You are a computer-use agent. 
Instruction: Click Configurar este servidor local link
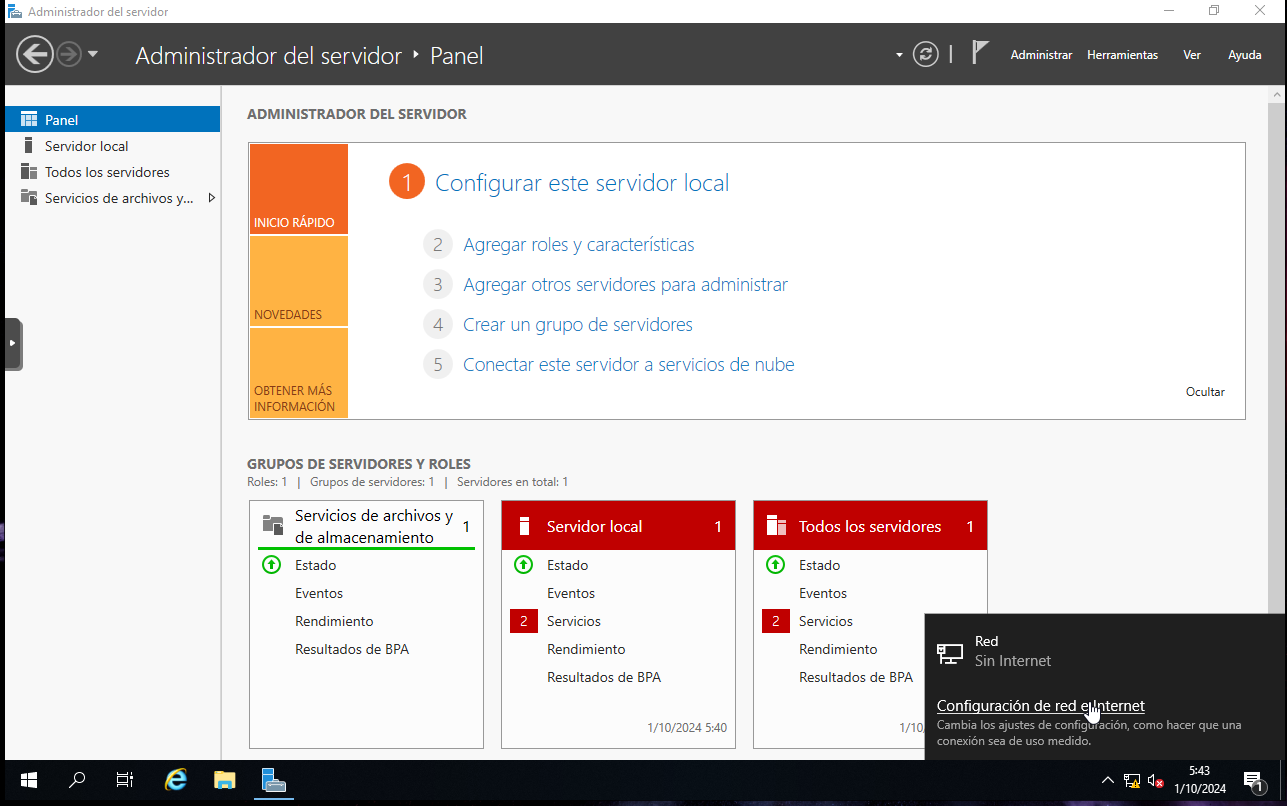582,183
